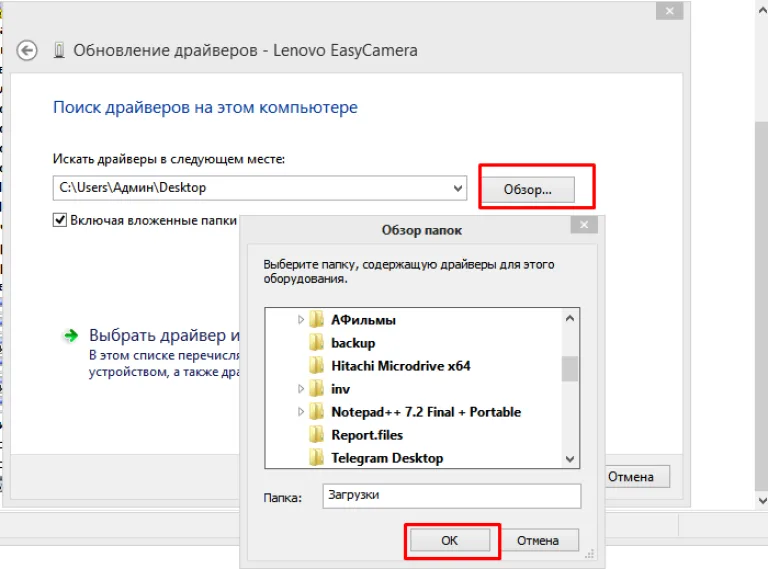Cancel the Обзор папок dialog

538,540
